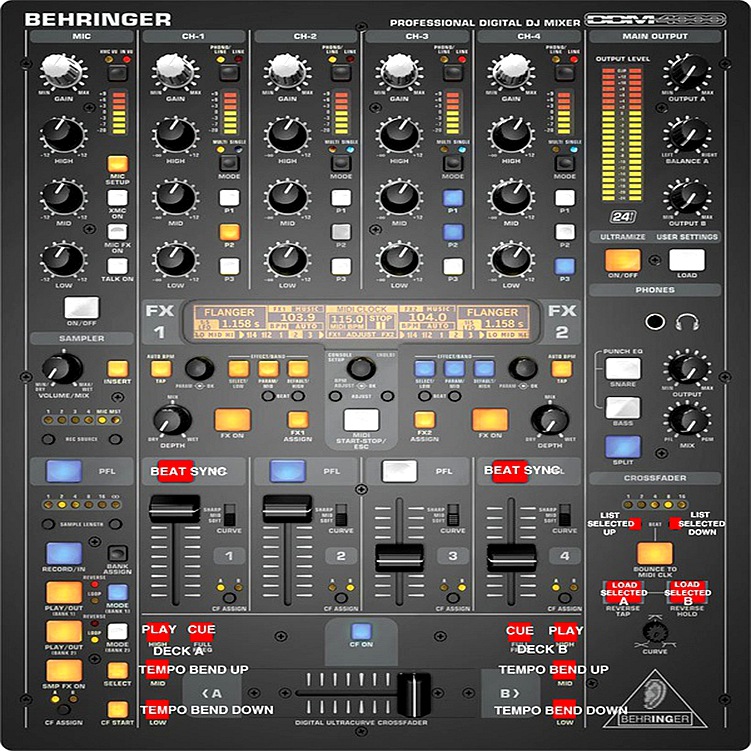The height and width of the screenshot is (751, 751).
Task: Click the BANK ASSIGN button
Action: click(117, 554)
